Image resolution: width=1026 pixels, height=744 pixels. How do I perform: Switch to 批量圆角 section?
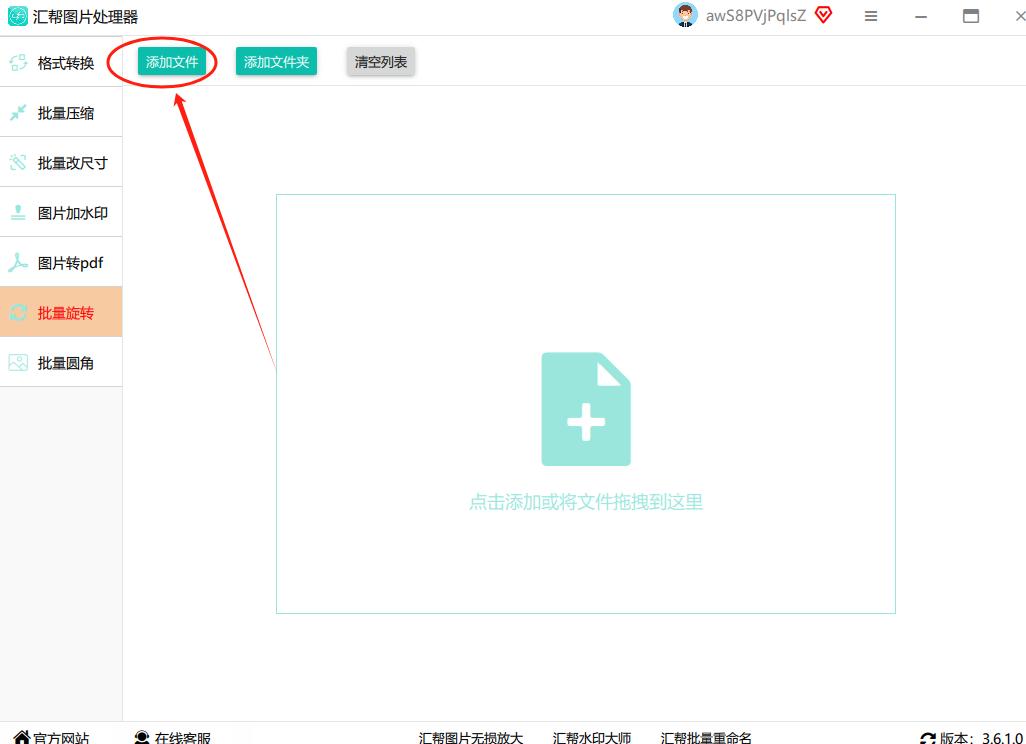61,363
